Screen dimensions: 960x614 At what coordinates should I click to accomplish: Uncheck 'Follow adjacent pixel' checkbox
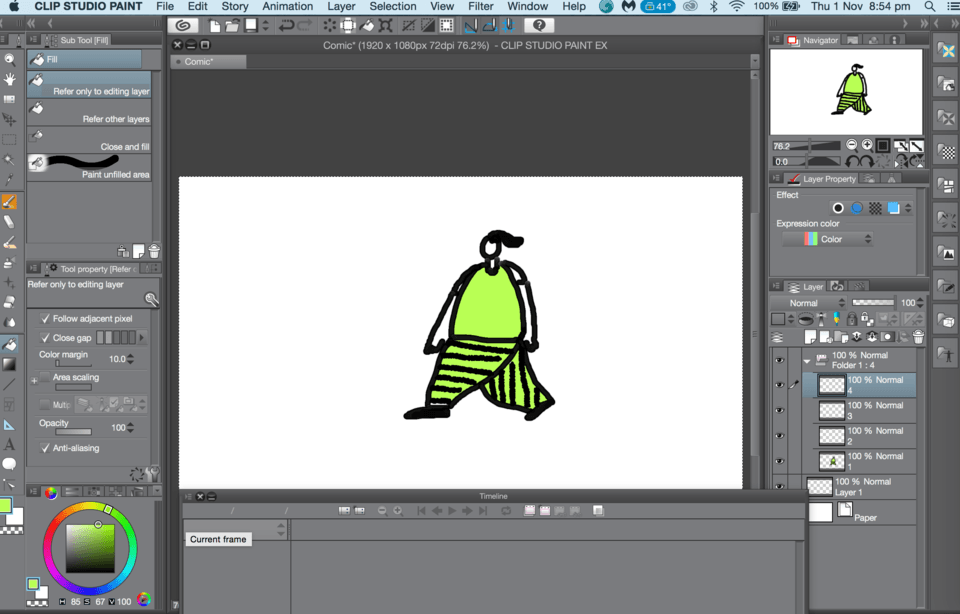pyautogui.click(x=45, y=319)
